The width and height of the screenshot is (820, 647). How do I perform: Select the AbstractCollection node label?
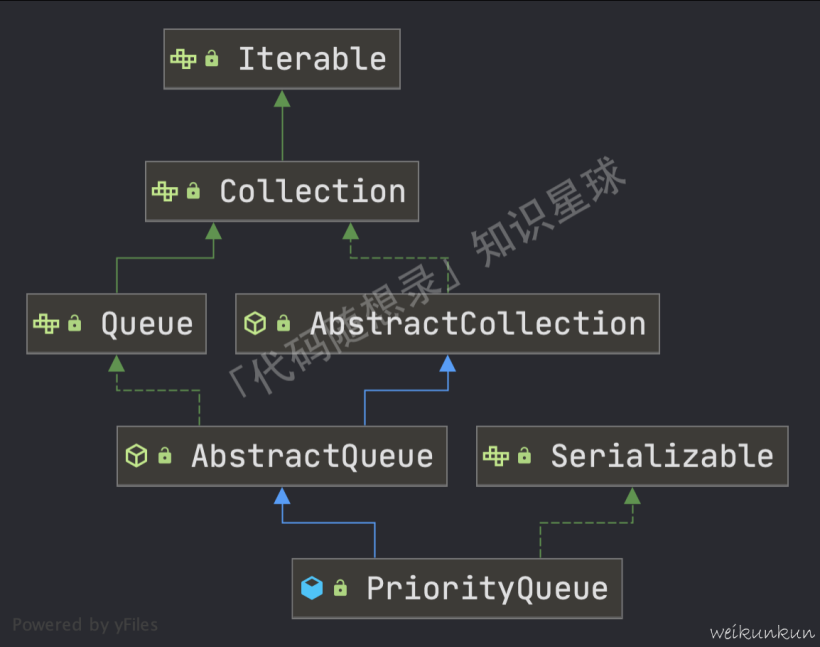pos(478,323)
